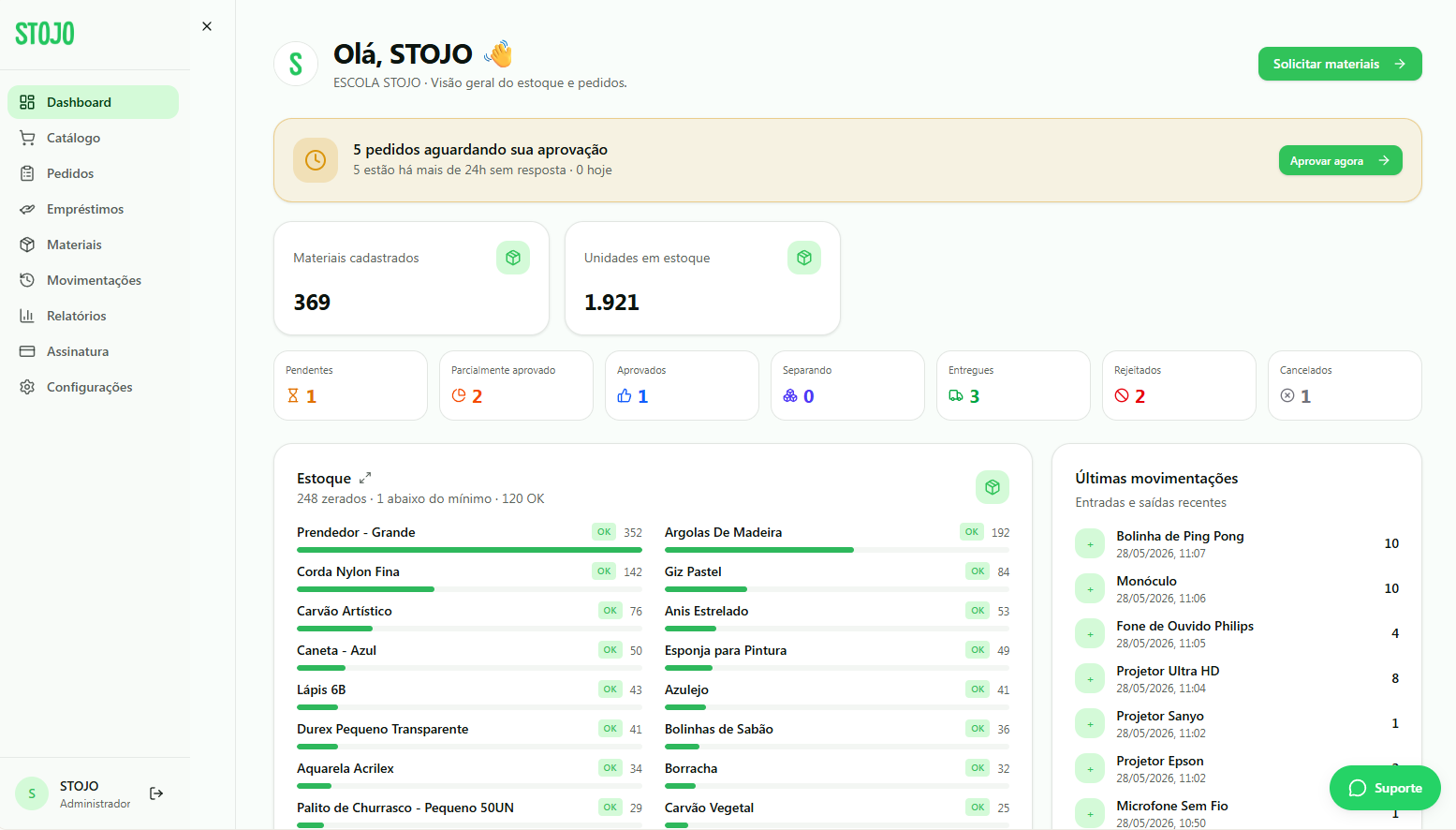The width and height of the screenshot is (1456, 830).
Task: Click the Solicitar materiais button
Action: click(1340, 64)
